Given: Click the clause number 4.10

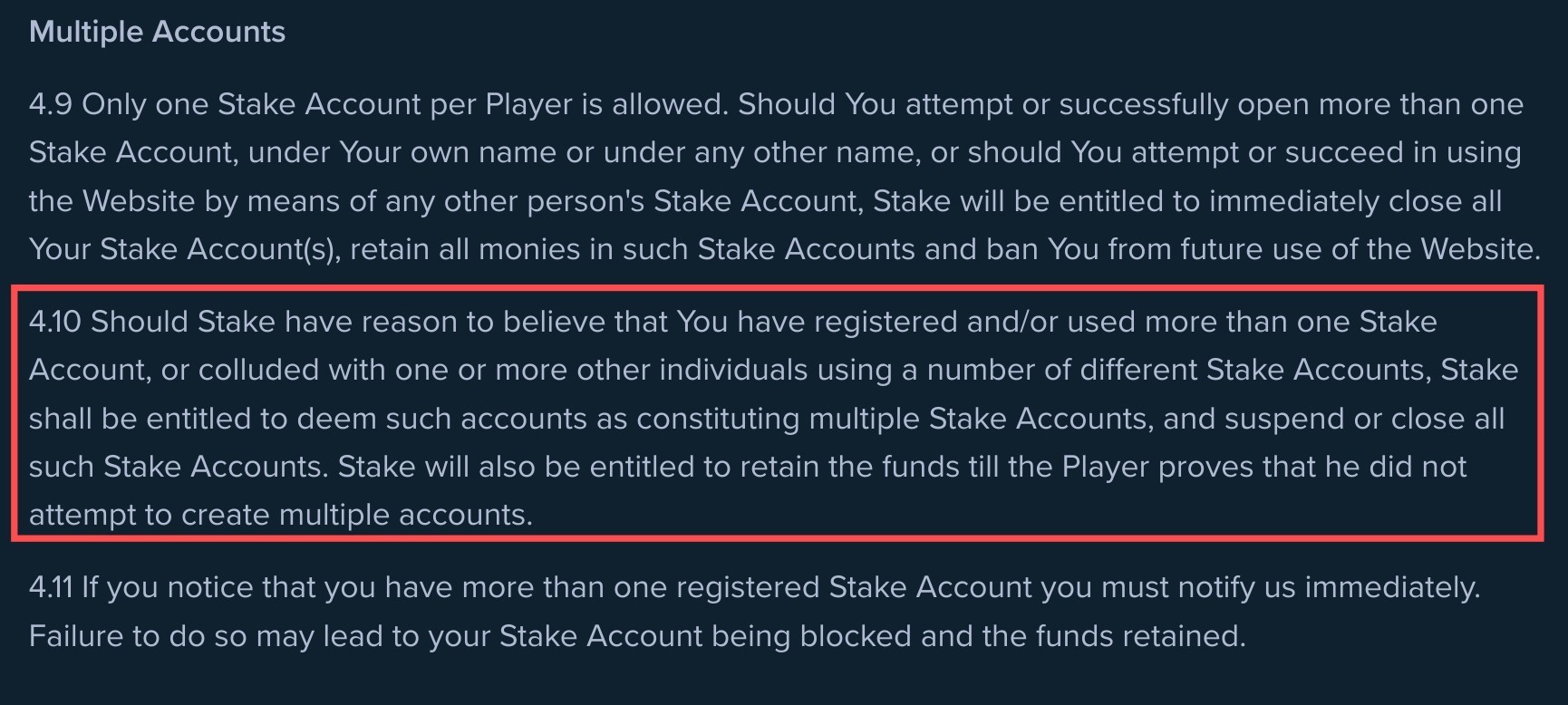Looking at the screenshot, I should [55, 322].
